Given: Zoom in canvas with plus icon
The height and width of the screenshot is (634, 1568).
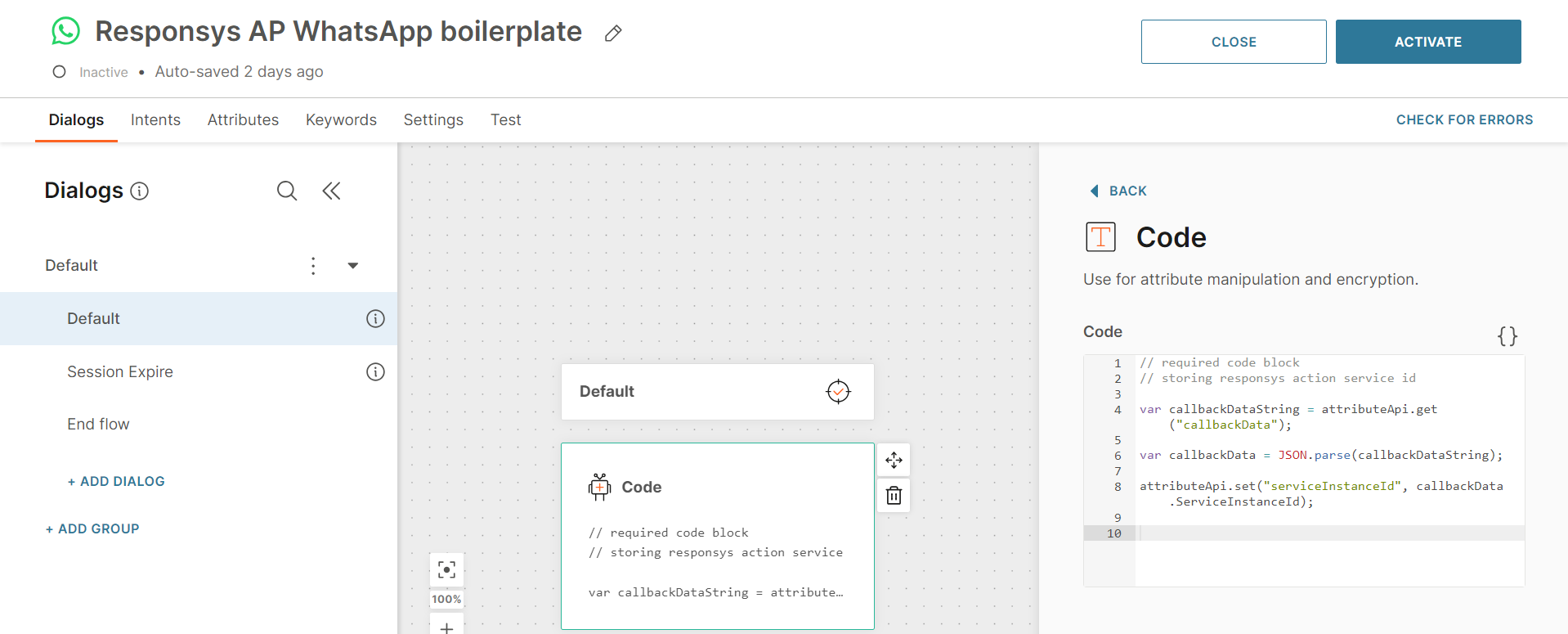Looking at the screenshot, I should (x=446, y=626).
